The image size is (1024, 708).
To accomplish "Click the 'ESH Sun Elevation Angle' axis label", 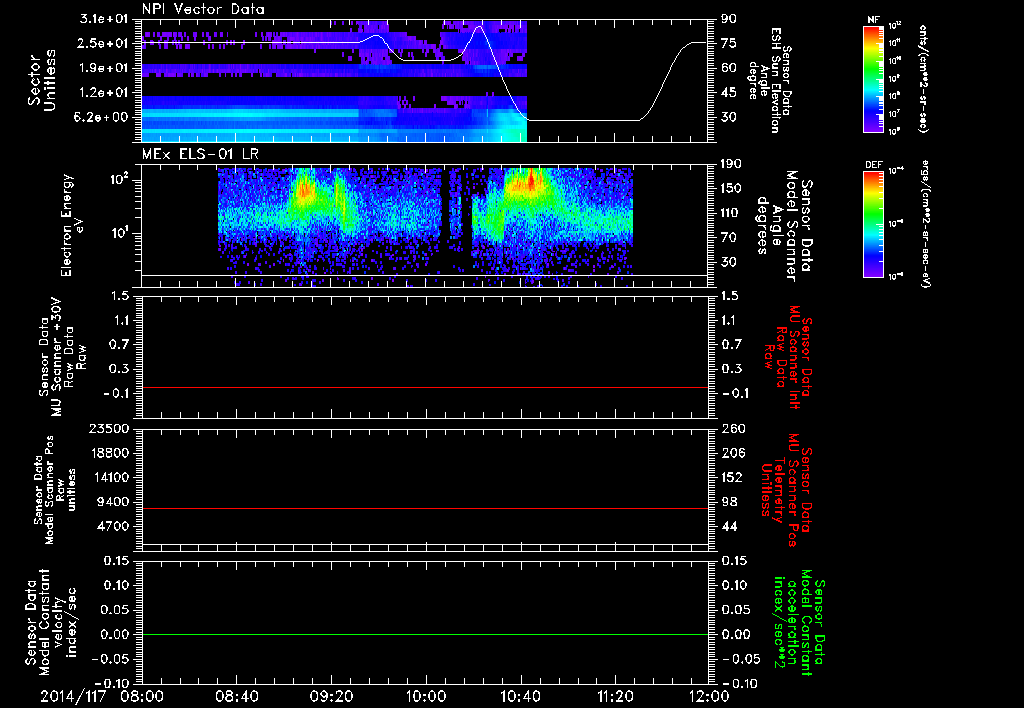I will 771,80.
